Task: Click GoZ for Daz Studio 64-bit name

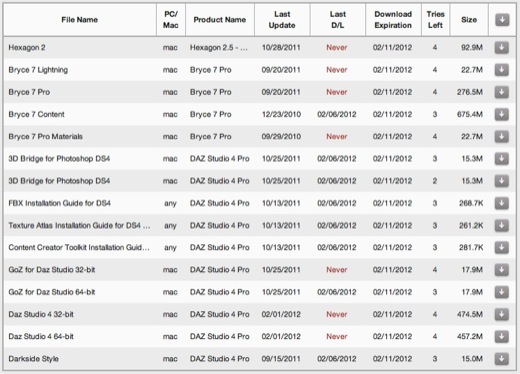Action: point(52,292)
